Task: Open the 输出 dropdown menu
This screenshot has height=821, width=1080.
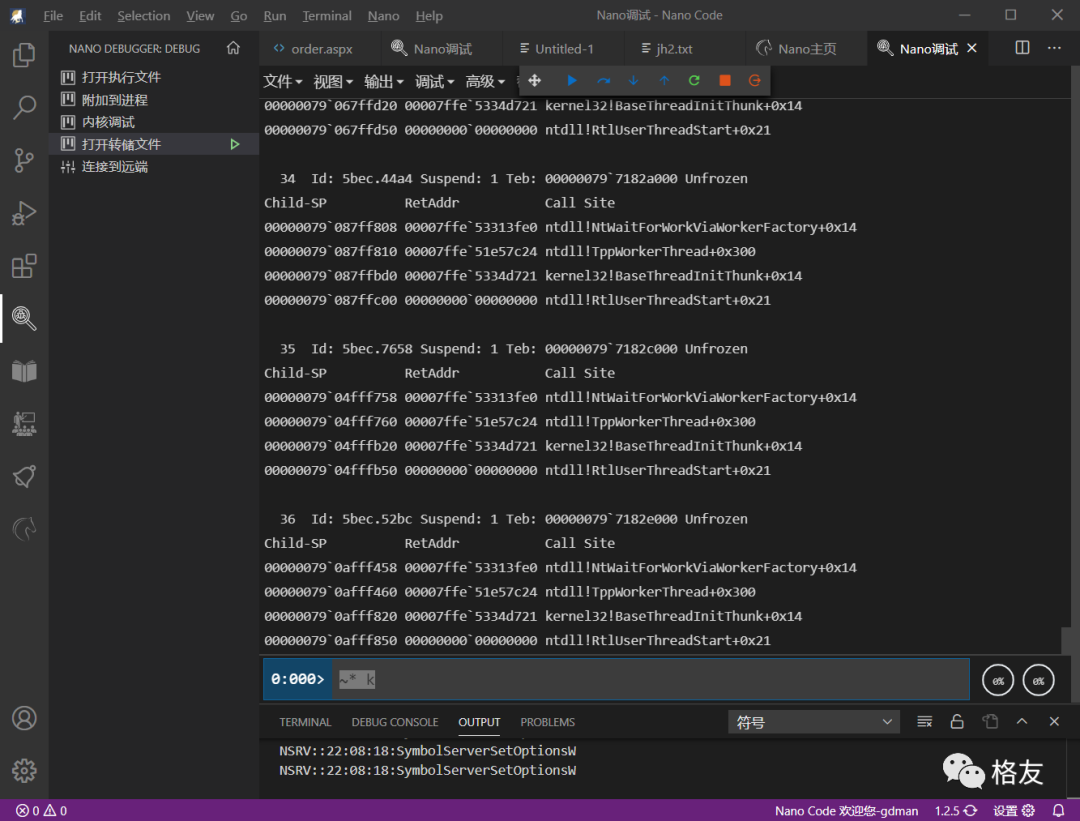Action: tap(384, 81)
